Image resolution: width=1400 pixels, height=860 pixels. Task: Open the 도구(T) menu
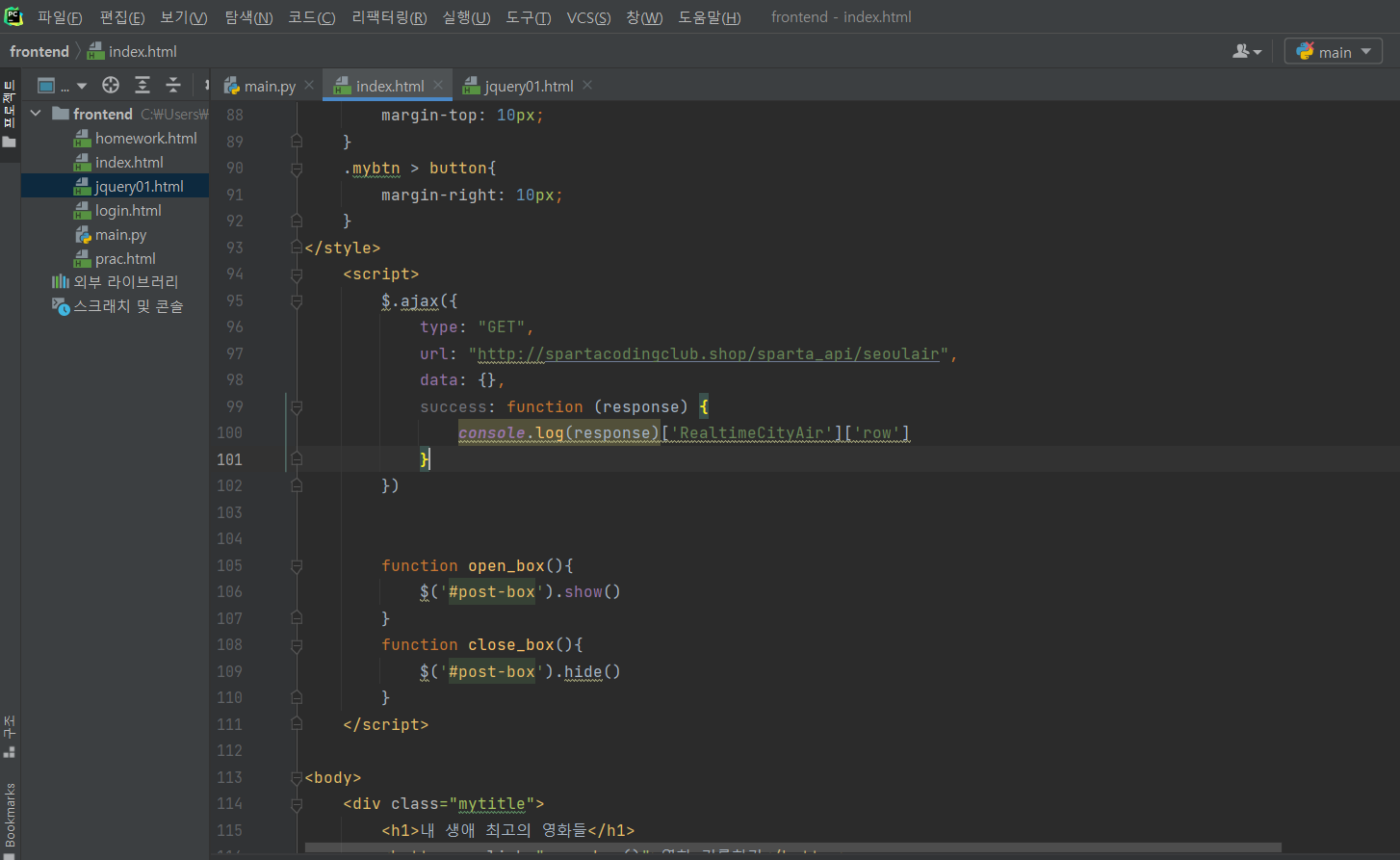529,17
